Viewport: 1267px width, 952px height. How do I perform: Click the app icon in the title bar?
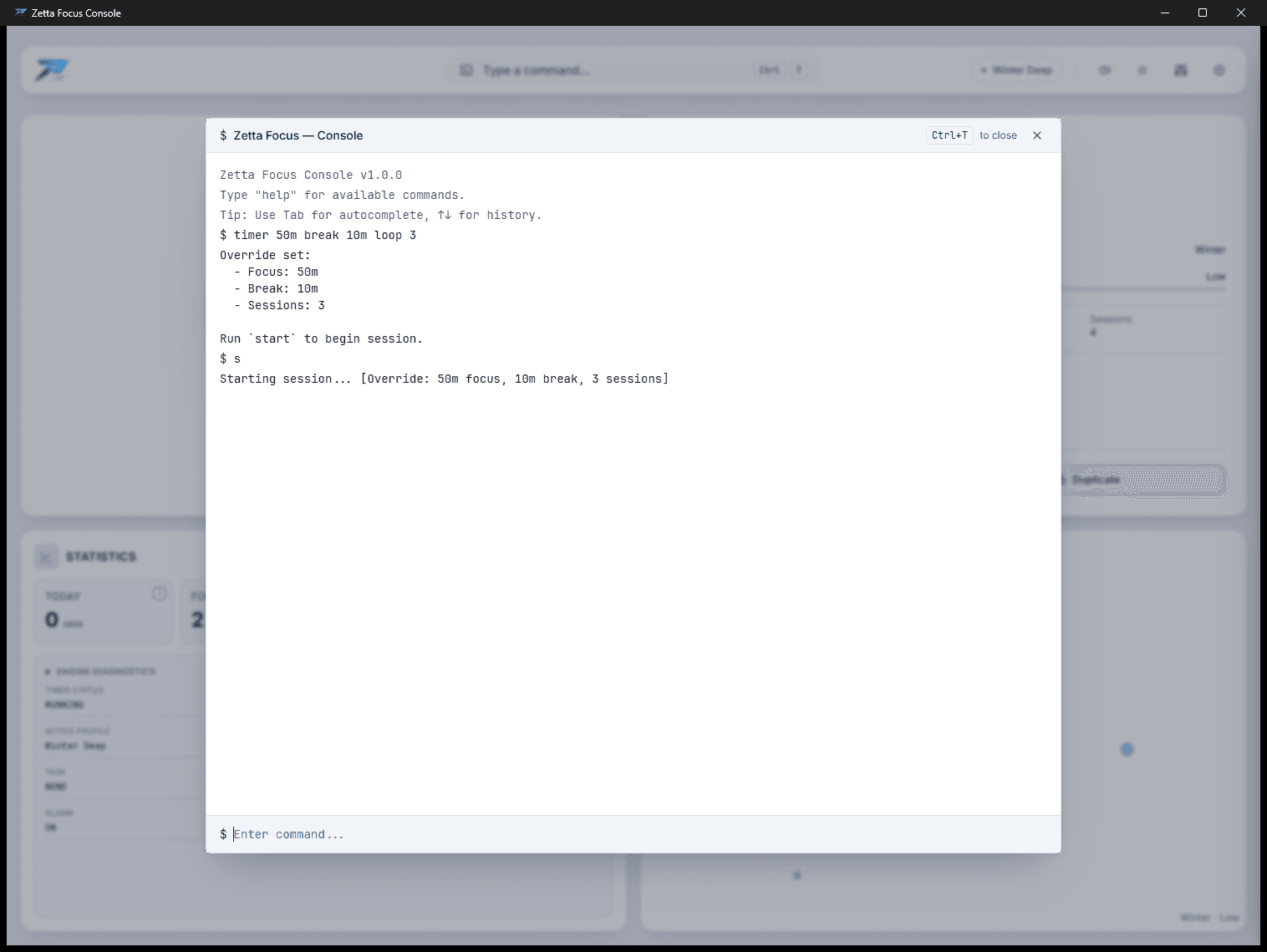click(21, 13)
